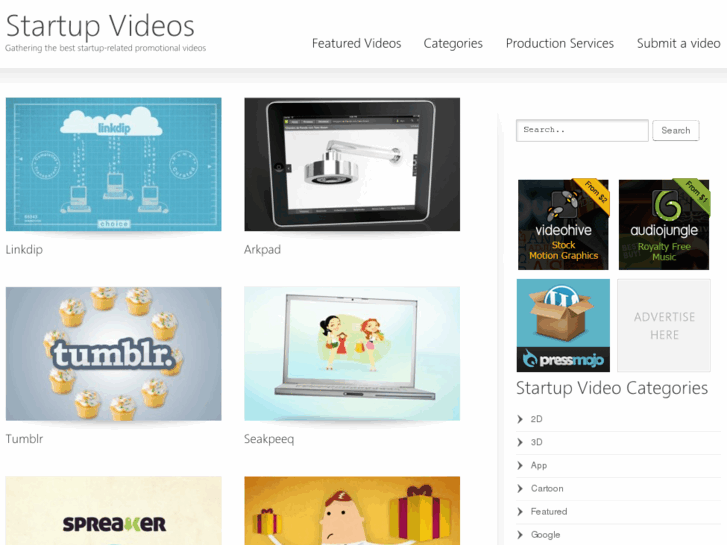Open the App category link
The width and height of the screenshot is (727, 545).
tap(539, 465)
